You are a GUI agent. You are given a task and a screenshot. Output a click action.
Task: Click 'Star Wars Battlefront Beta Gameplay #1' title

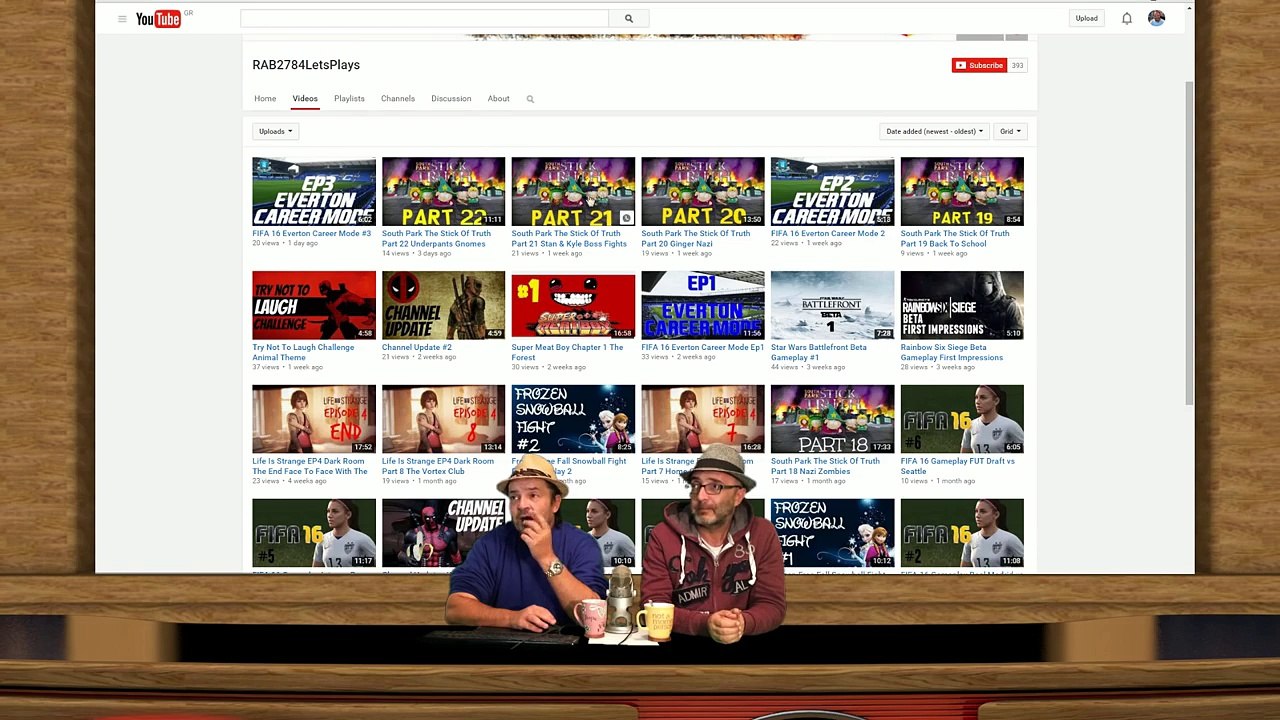coord(819,353)
